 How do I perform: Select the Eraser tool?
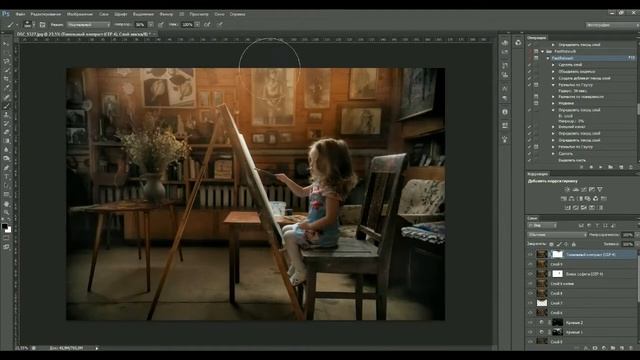pyautogui.click(x=6, y=132)
